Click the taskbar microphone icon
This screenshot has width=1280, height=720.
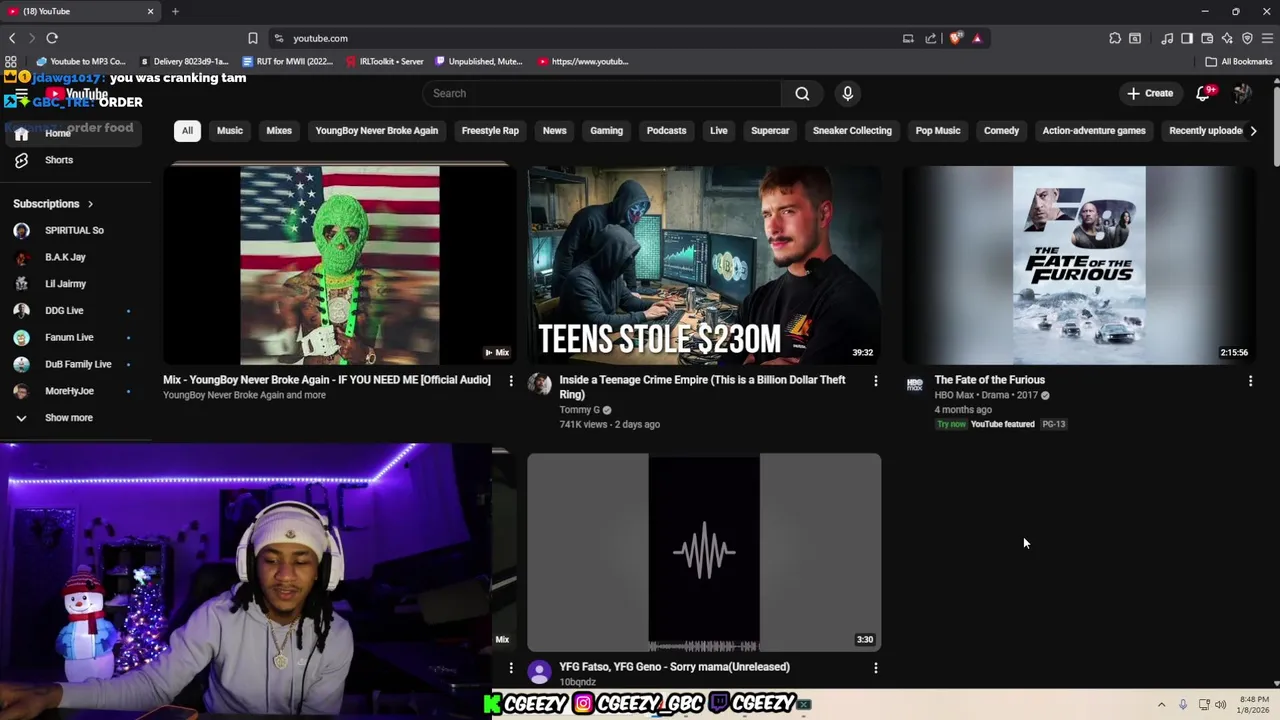(x=1183, y=705)
